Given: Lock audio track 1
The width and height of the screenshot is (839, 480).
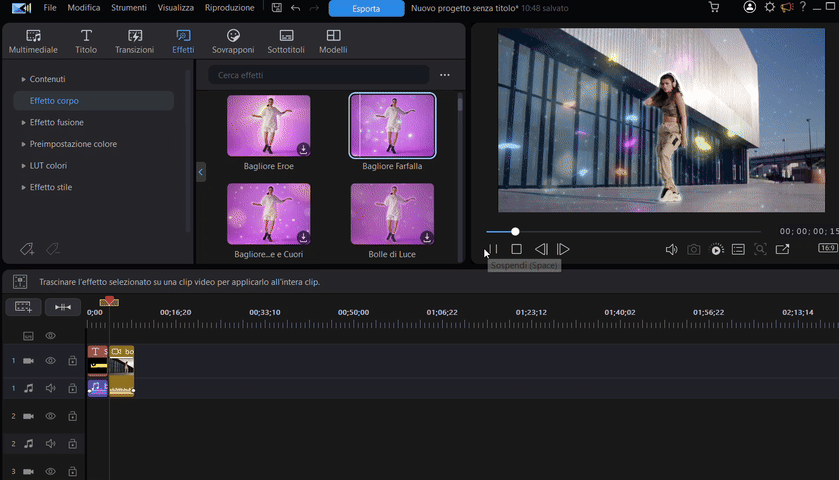Looking at the screenshot, I should point(72,388).
